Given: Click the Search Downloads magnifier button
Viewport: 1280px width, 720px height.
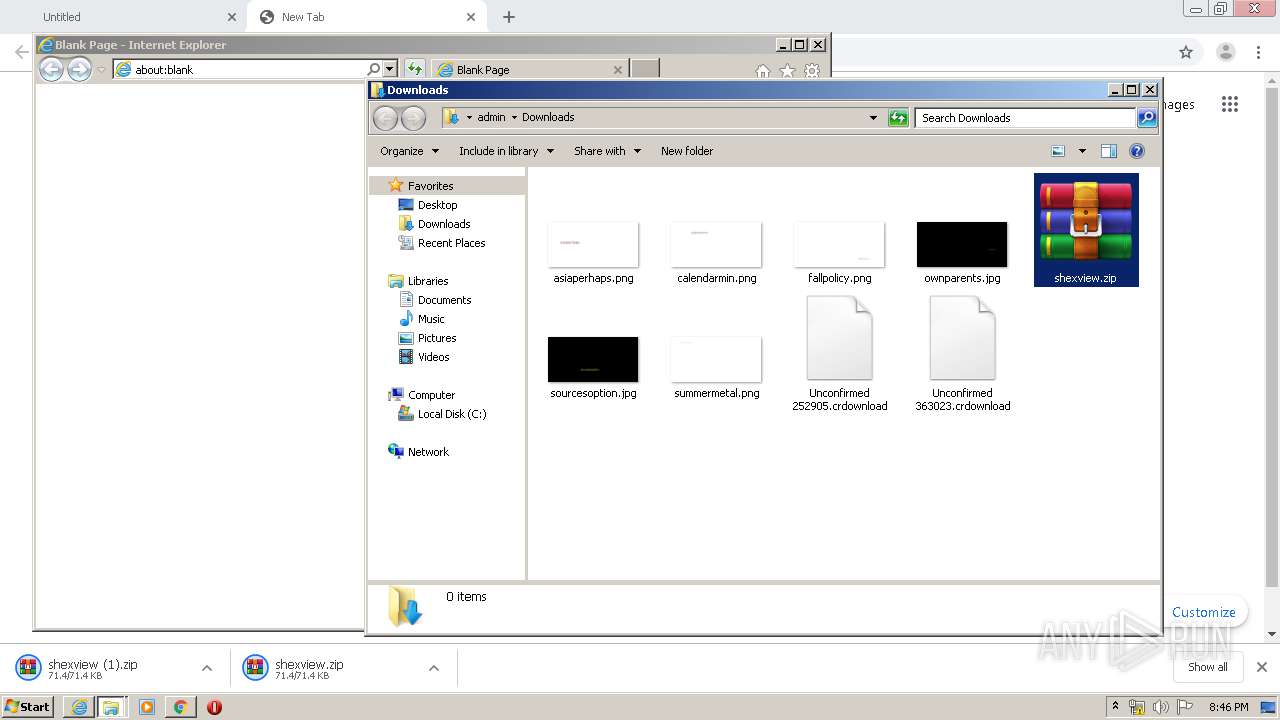Looking at the screenshot, I should point(1147,118).
